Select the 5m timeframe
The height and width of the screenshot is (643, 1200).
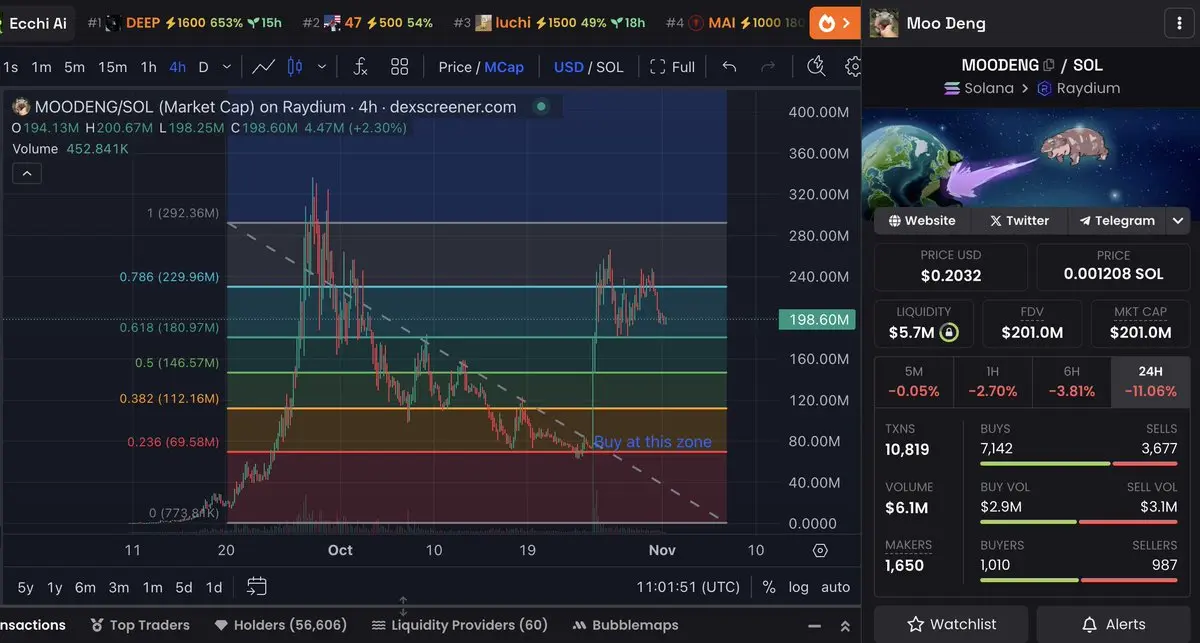[74, 67]
